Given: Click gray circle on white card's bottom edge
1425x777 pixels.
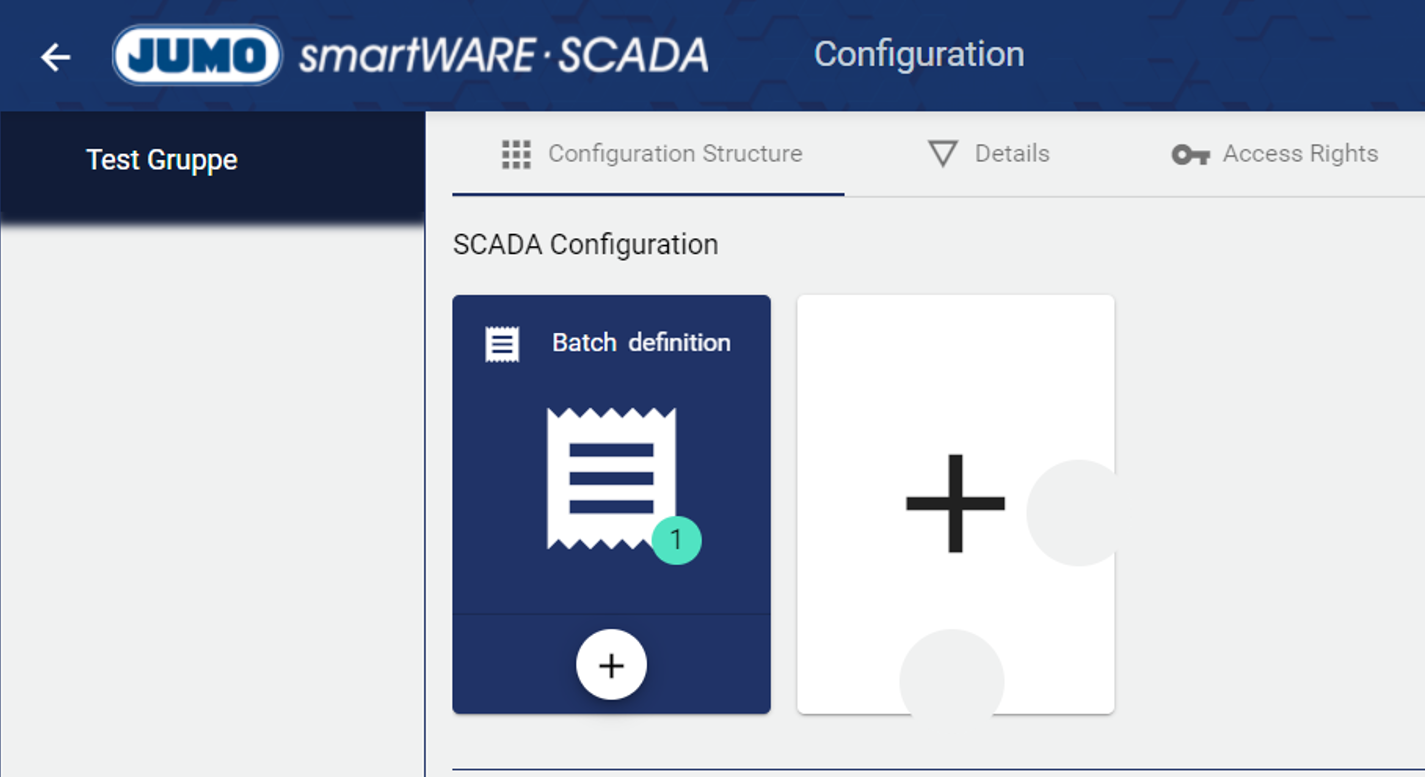Looking at the screenshot, I should coord(951,675).
